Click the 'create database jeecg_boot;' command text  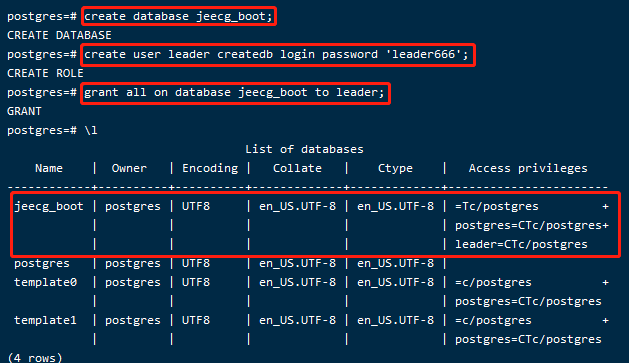[x=178, y=16]
